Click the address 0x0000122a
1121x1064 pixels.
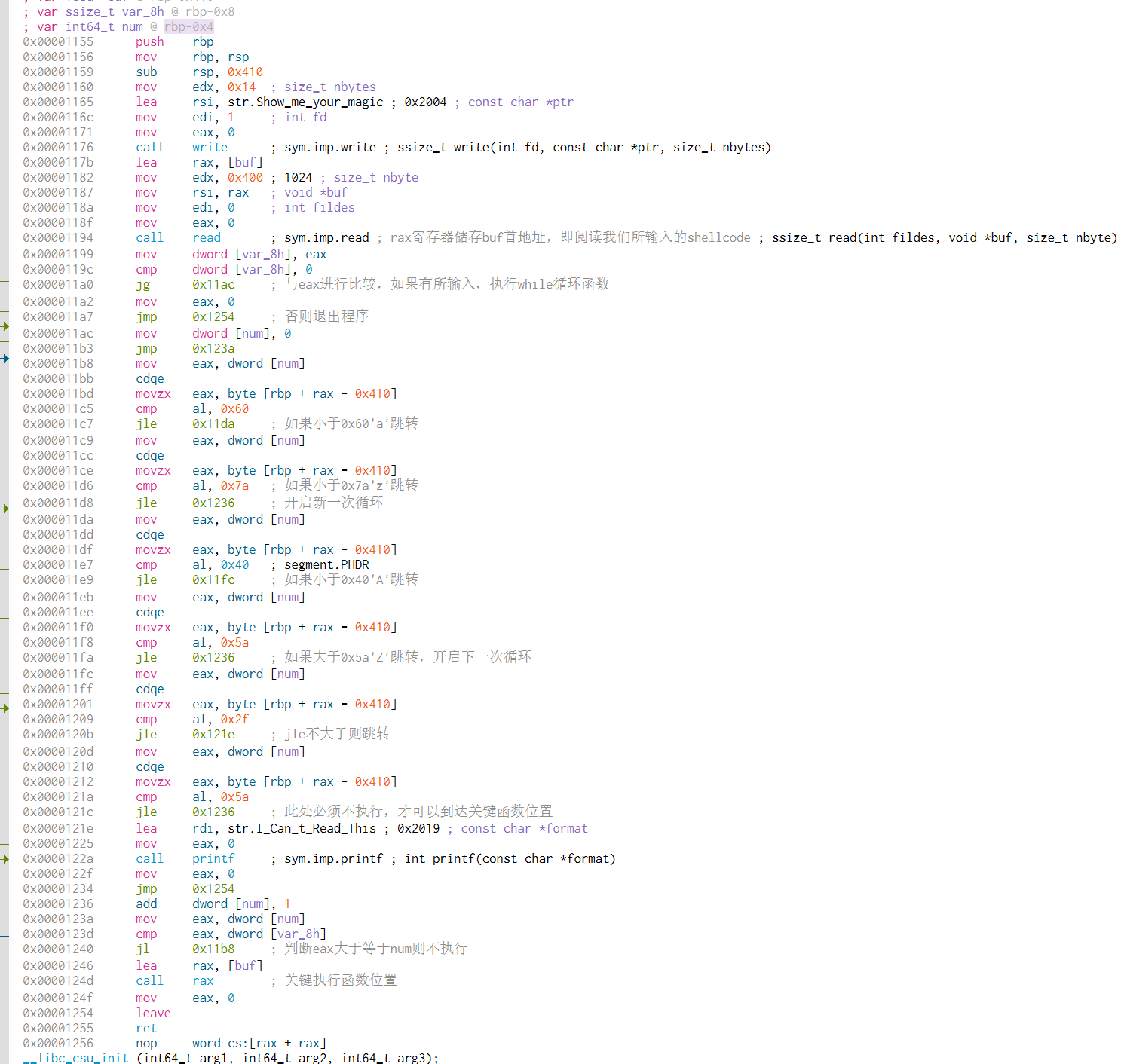pyautogui.click(x=58, y=859)
